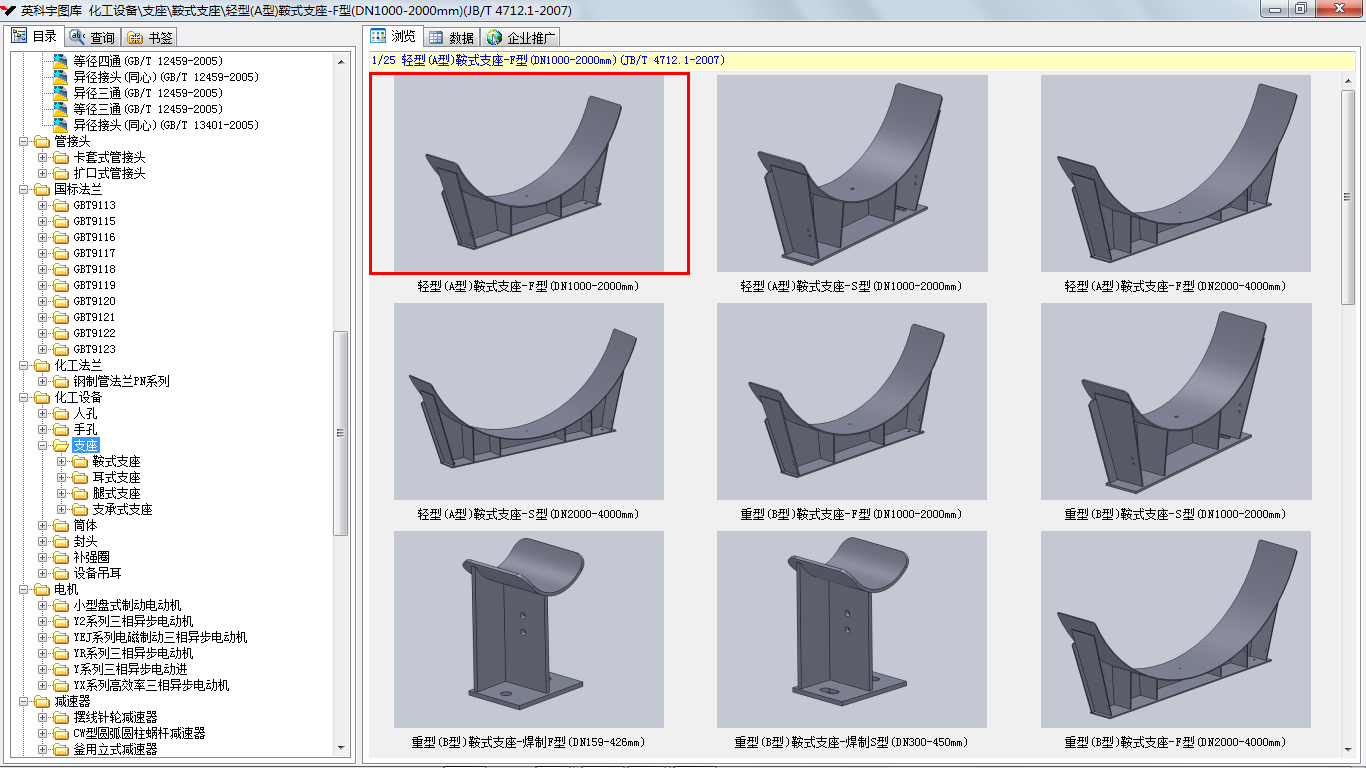Expand the 鞍式支座 tree node
This screenshot has width=1366, height=768.
click(62, 461)
